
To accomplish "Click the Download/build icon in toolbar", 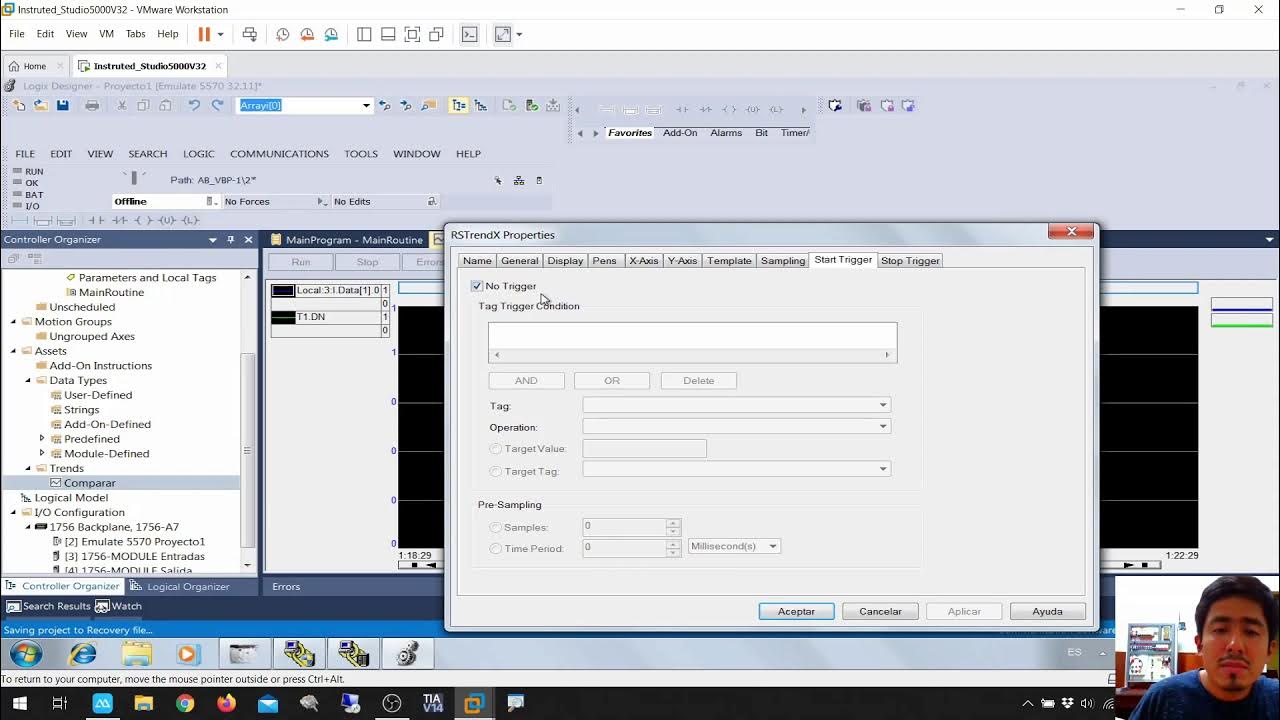I will click(553, 105).
